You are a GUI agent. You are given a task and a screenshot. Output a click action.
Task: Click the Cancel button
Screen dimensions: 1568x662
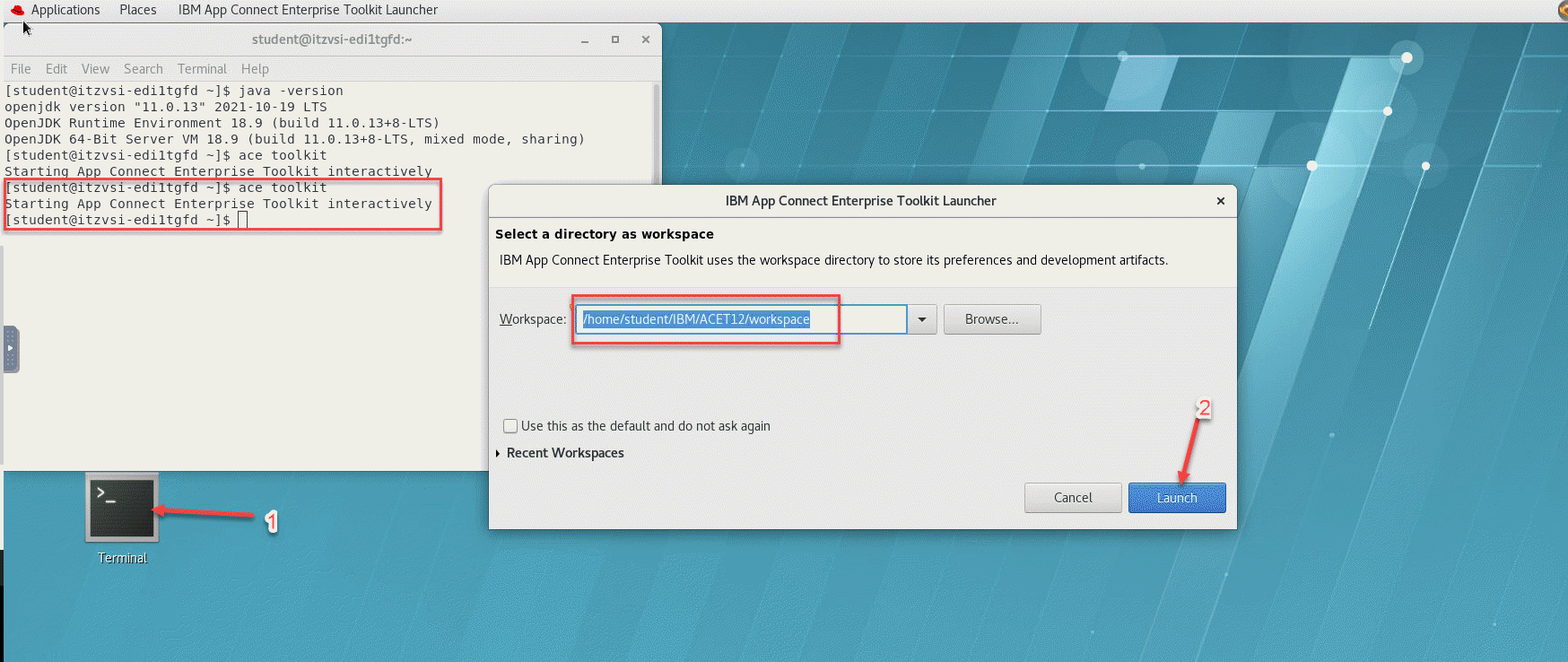(x=1073, y=498)
